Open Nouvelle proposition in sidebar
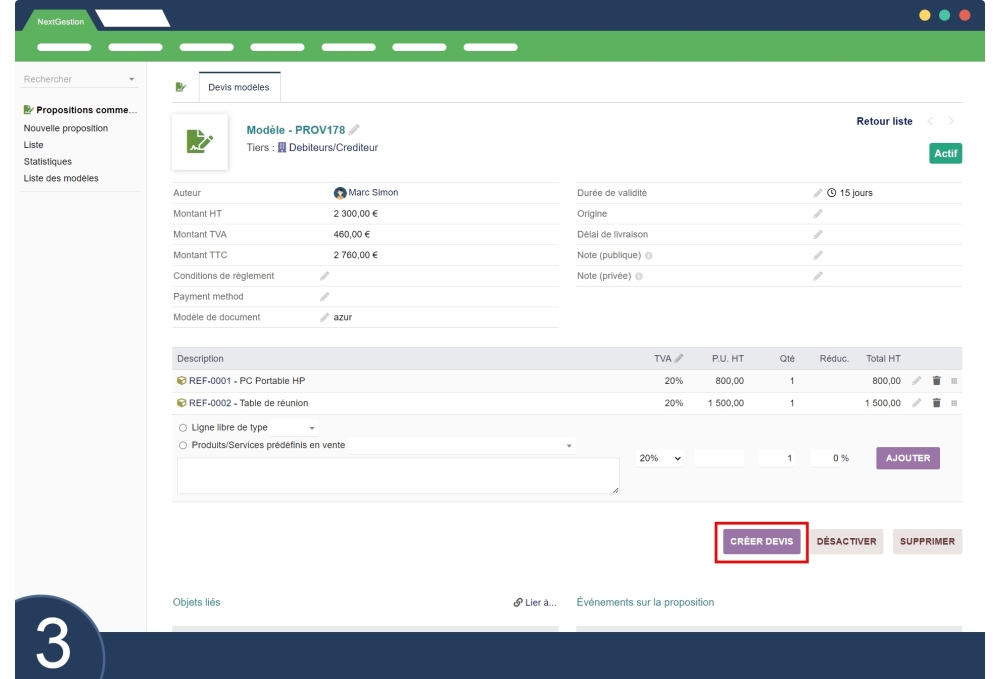Viewport: 1000px width, 679px height. (66, 128)
